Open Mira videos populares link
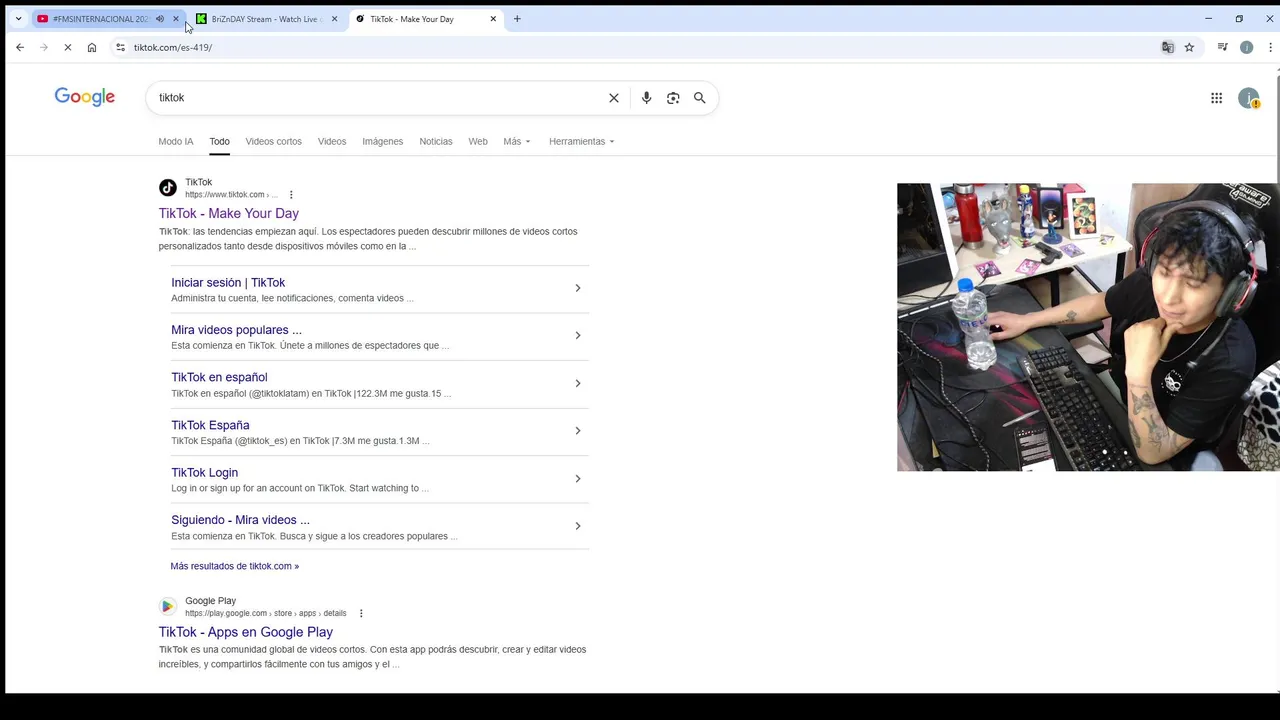Screen dimensions: 1280x720 pyautogui.click(x=236, y=330)
